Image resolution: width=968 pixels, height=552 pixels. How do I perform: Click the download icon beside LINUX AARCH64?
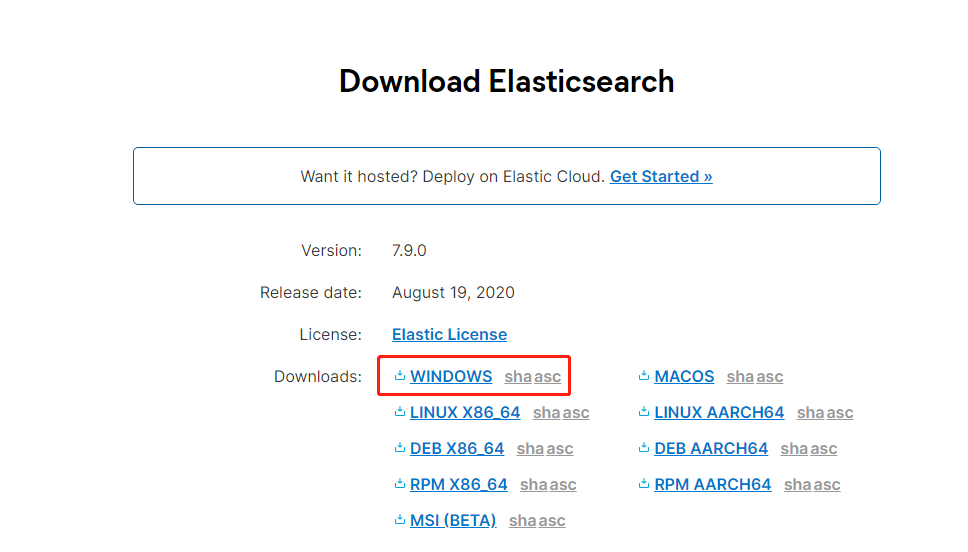(644, 411)
